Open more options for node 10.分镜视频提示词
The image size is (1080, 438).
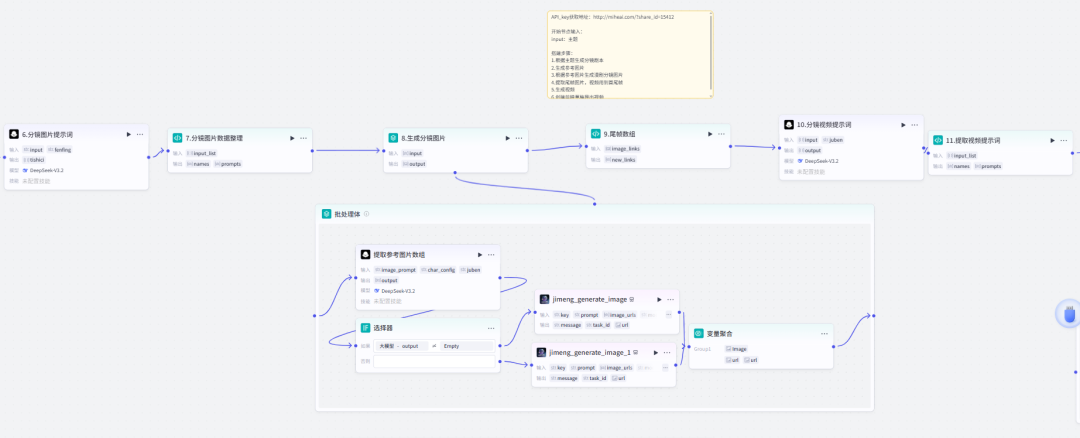915,125
